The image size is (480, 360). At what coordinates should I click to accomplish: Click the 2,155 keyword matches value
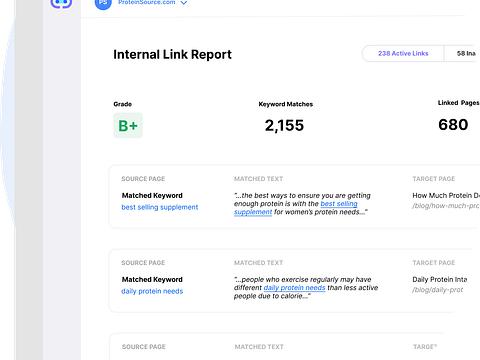(x=284, y=126)
